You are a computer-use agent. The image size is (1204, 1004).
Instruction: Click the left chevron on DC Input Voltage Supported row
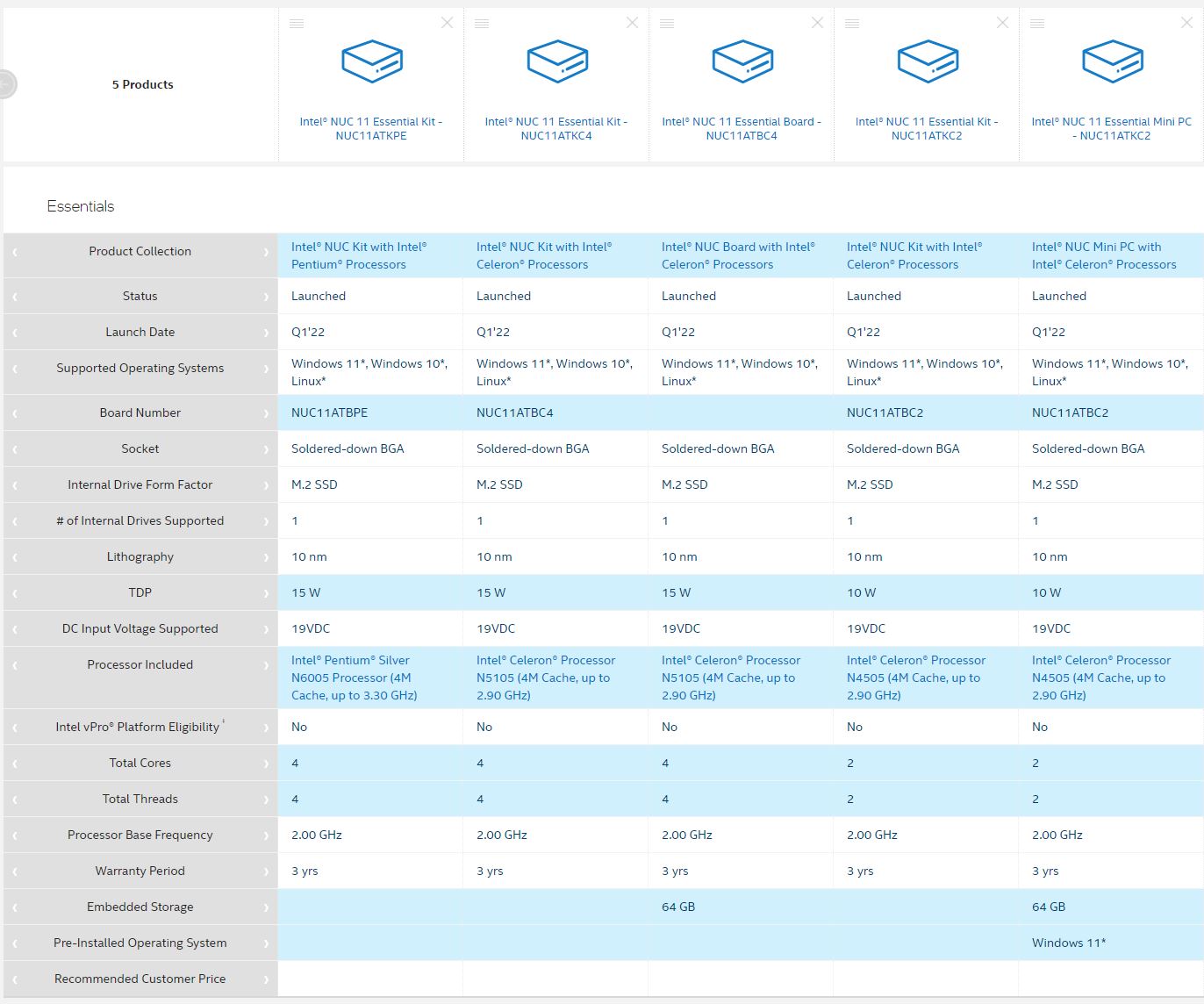[x=15, y=629]
